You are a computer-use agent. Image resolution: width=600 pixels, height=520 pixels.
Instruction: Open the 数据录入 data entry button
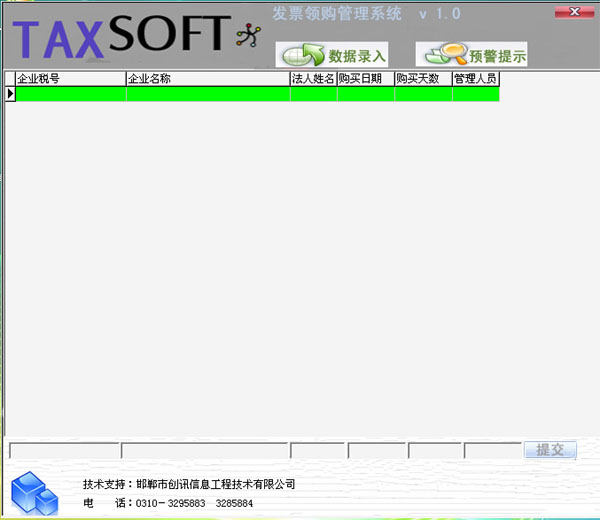332,55
